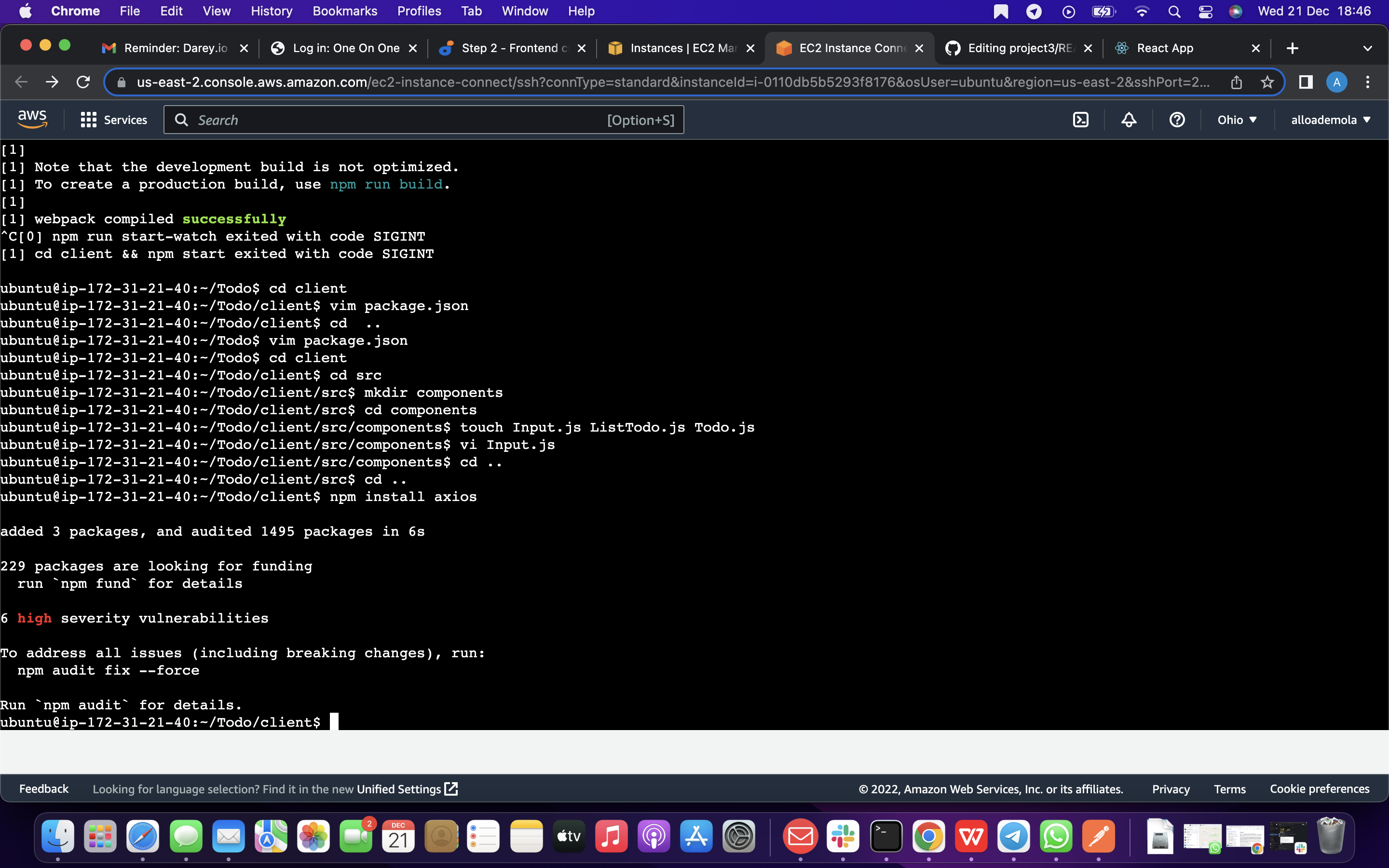Bookmark this page with the star icon
The height and width of the screenshot is (868, 1389).
pos(1267,82)
